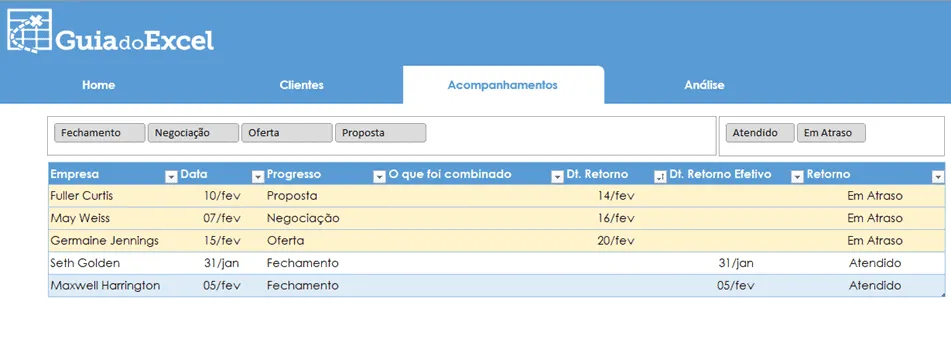Click Atendido in Maxwell Harrington row
Viewport: 951px width, 363px height.
[x=875, y=285]
